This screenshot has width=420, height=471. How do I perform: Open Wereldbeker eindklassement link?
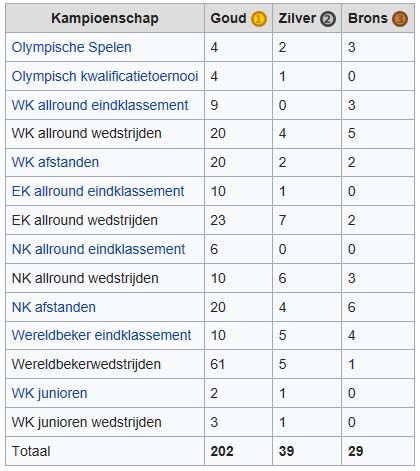(101, 335)
